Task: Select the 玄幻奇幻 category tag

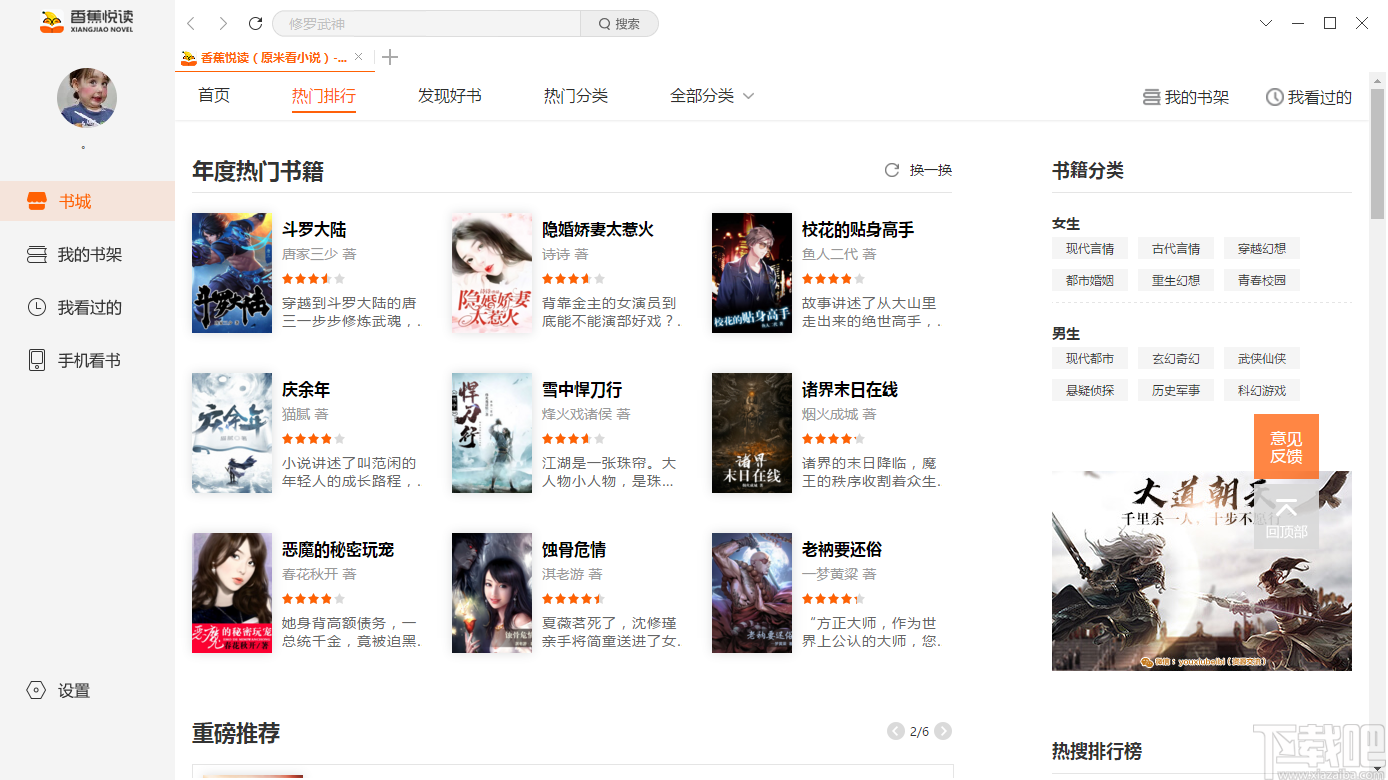Action: (x=1176, y=359)
